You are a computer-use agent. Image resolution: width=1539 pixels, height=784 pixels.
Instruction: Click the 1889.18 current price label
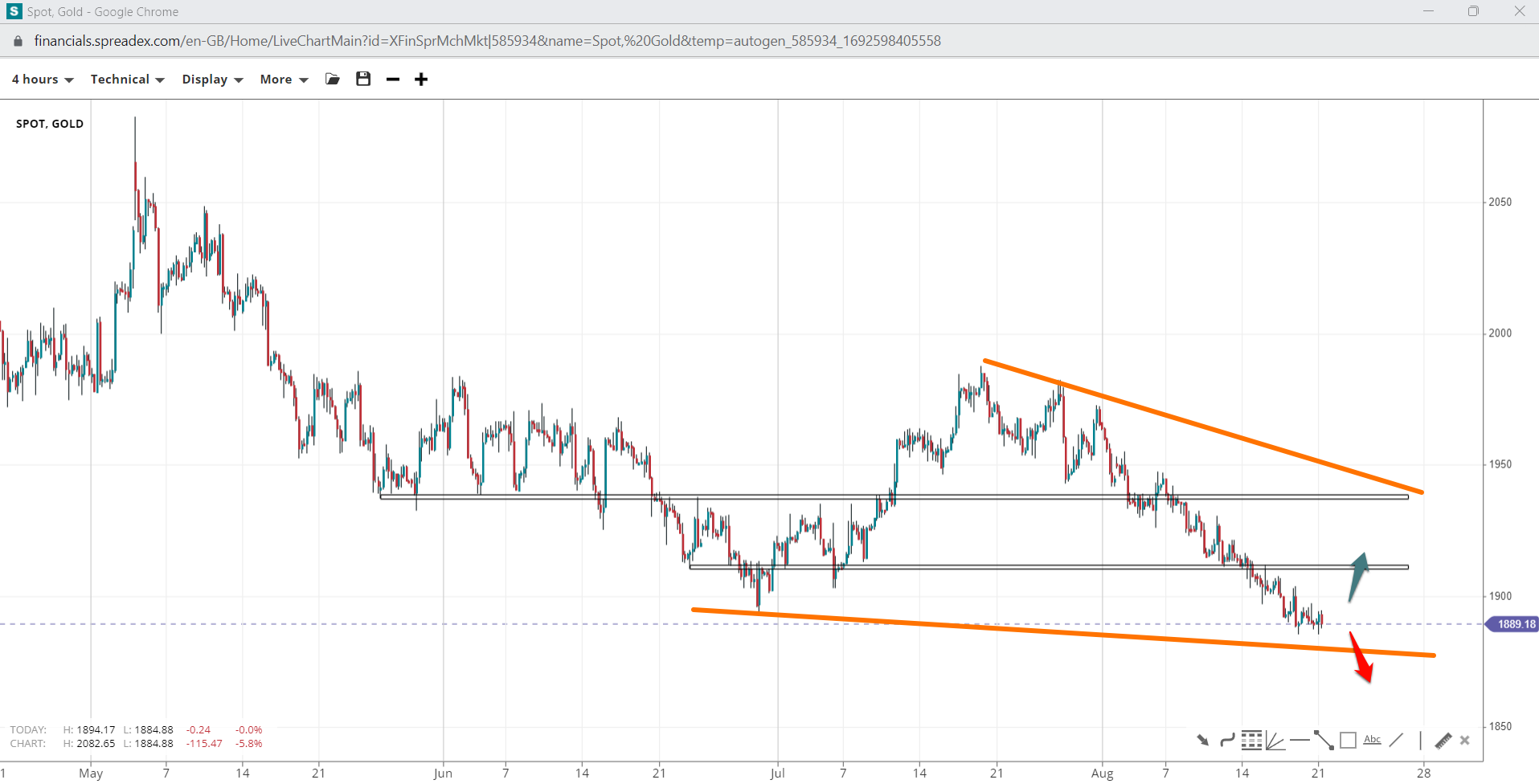[1515, 624]
